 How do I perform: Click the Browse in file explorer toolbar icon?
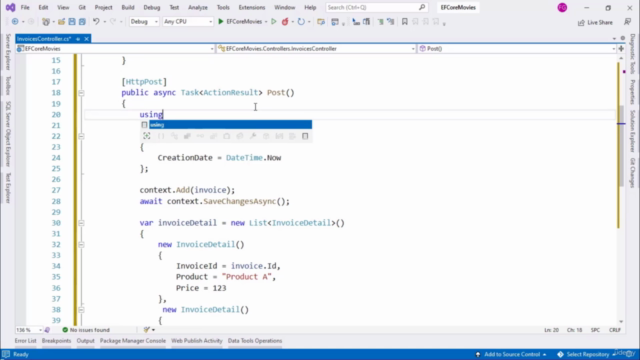(321, 22)
